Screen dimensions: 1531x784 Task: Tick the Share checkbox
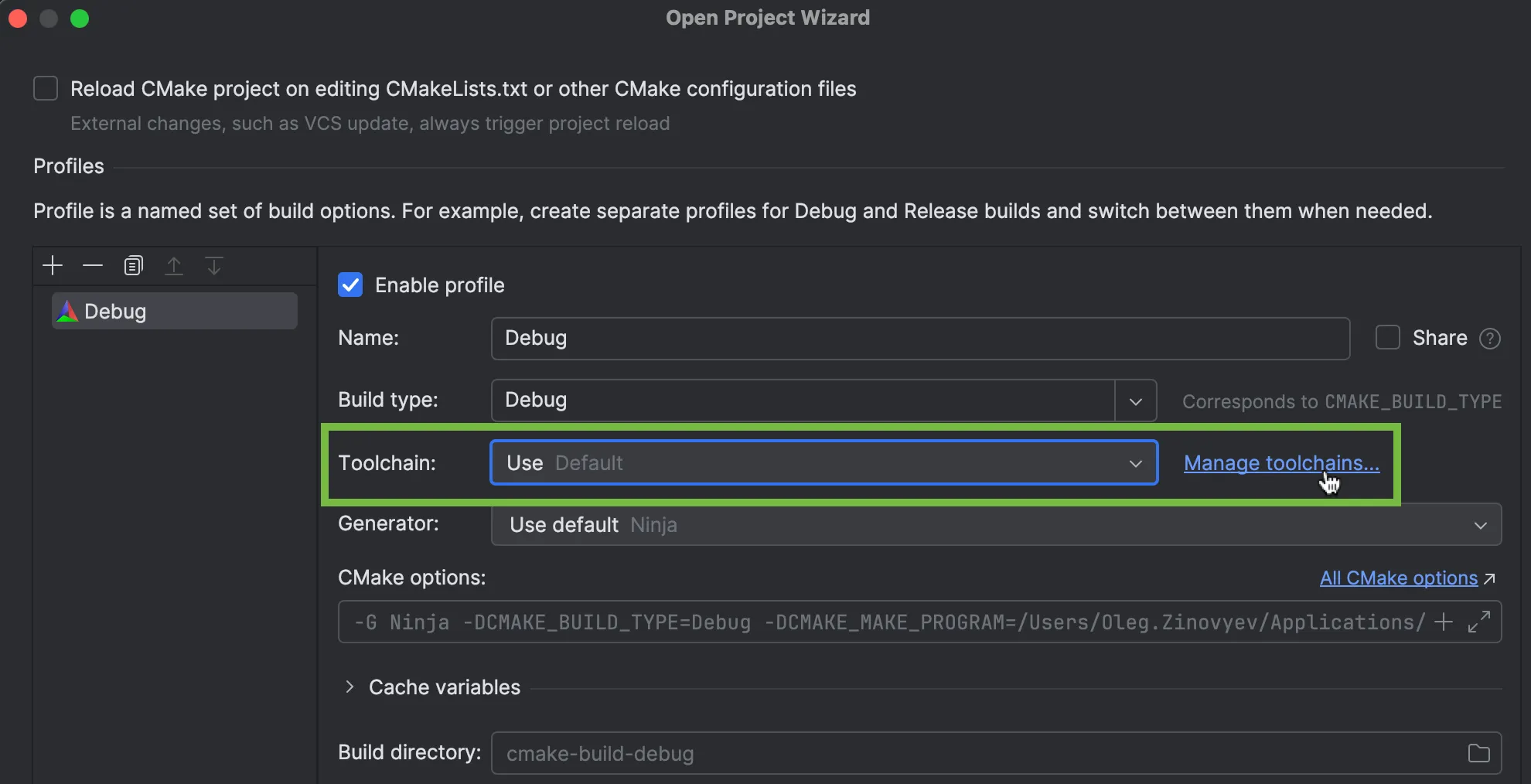point(1388,338)
